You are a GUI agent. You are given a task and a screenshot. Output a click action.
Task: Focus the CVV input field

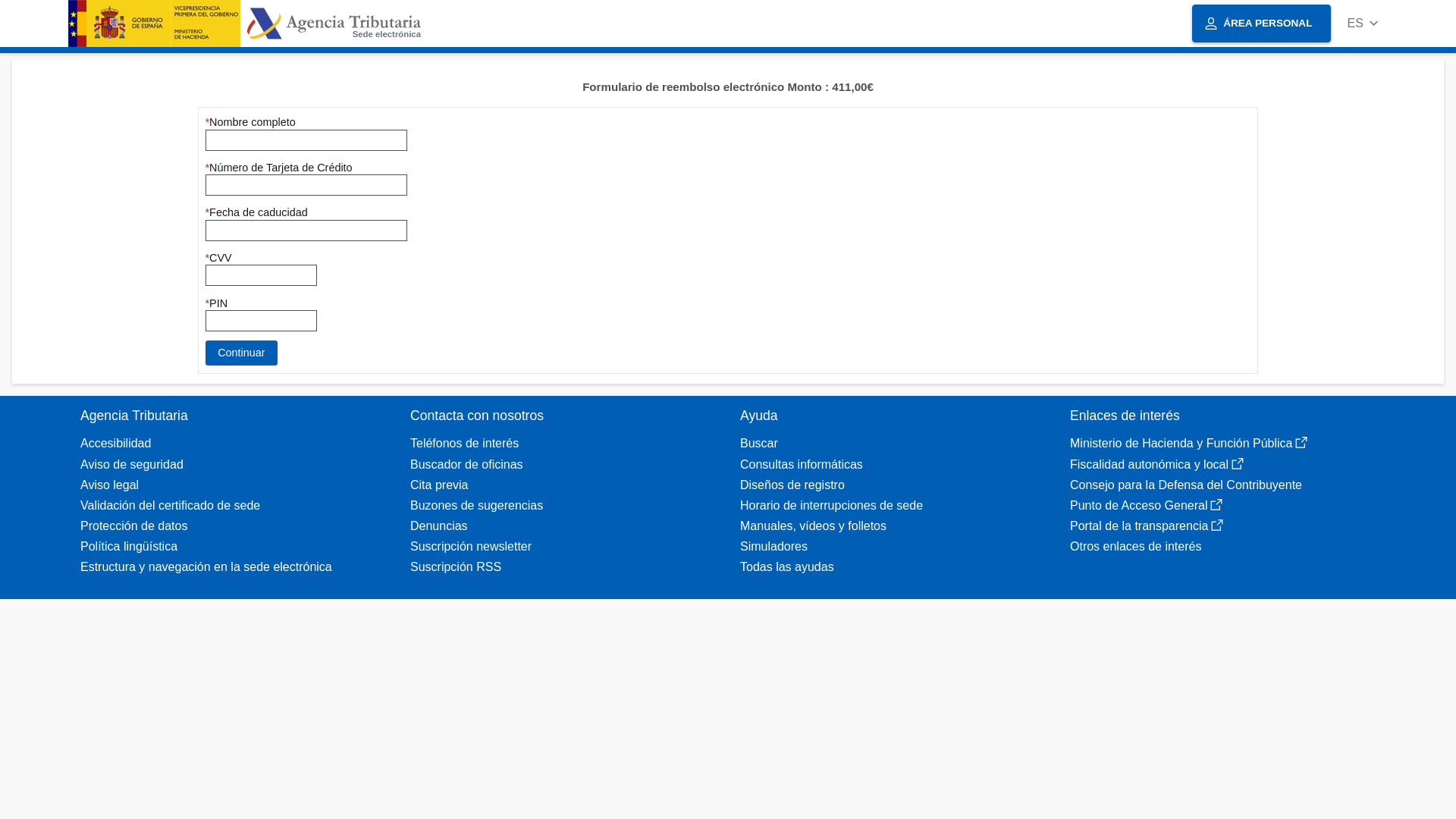coord(261,275)
